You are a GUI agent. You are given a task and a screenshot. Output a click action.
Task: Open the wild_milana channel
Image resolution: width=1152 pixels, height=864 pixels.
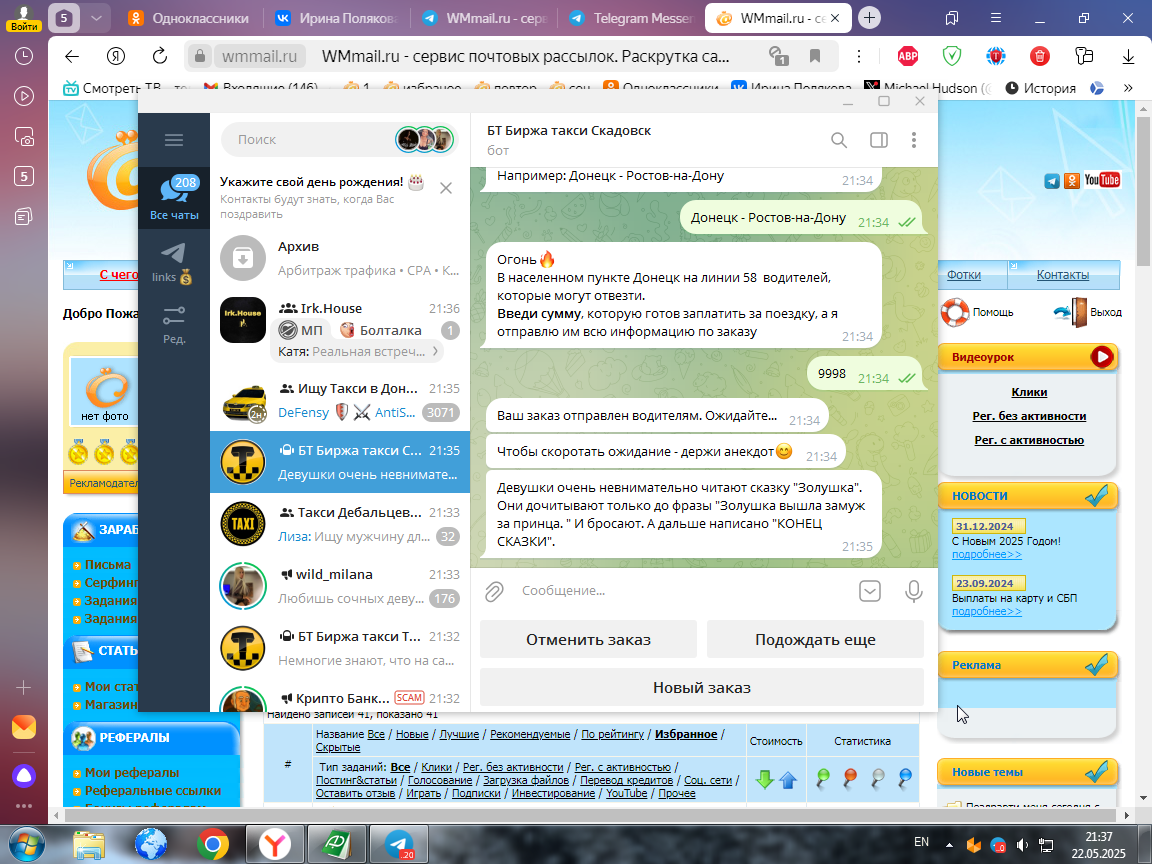point(339,586)
